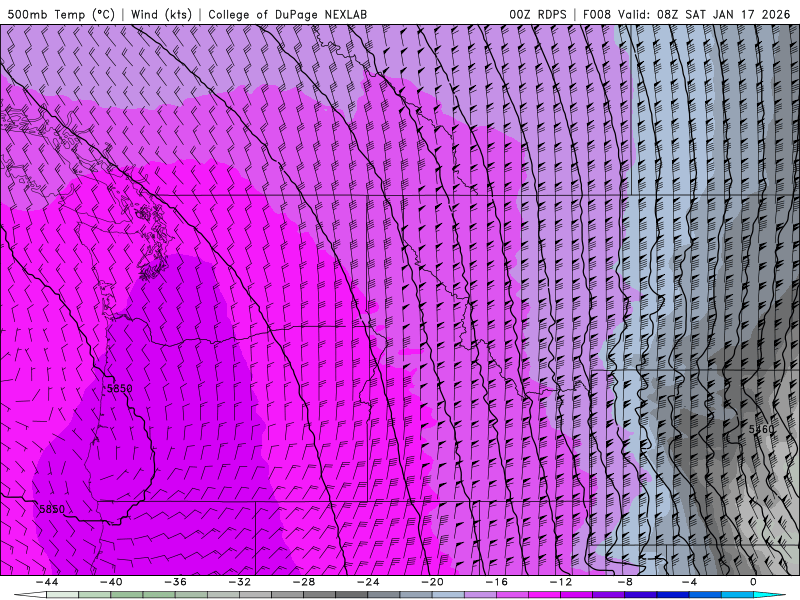Click the 0 value on the temperature scale
The height and width of the screenshot is (600, 800).
point(754,582)
